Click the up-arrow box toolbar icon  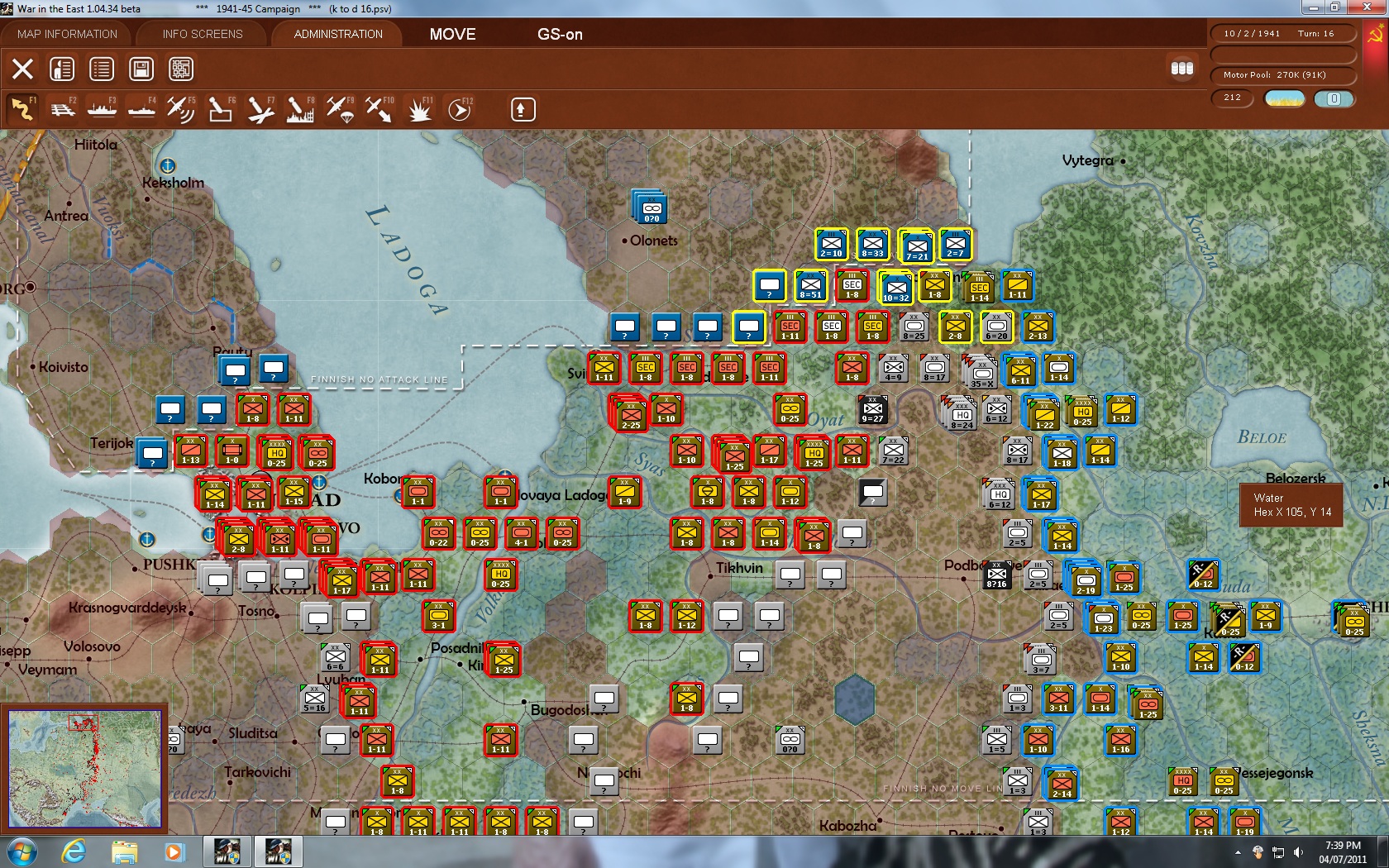point(523,109)
